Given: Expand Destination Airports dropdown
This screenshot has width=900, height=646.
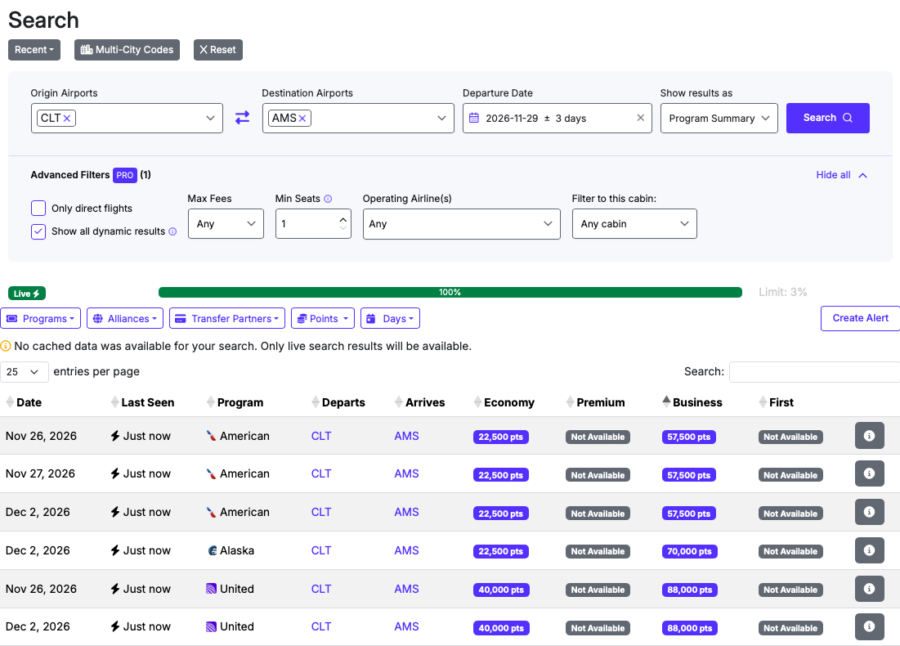Looking at the screenshot, I should click(x=441, y=118).
